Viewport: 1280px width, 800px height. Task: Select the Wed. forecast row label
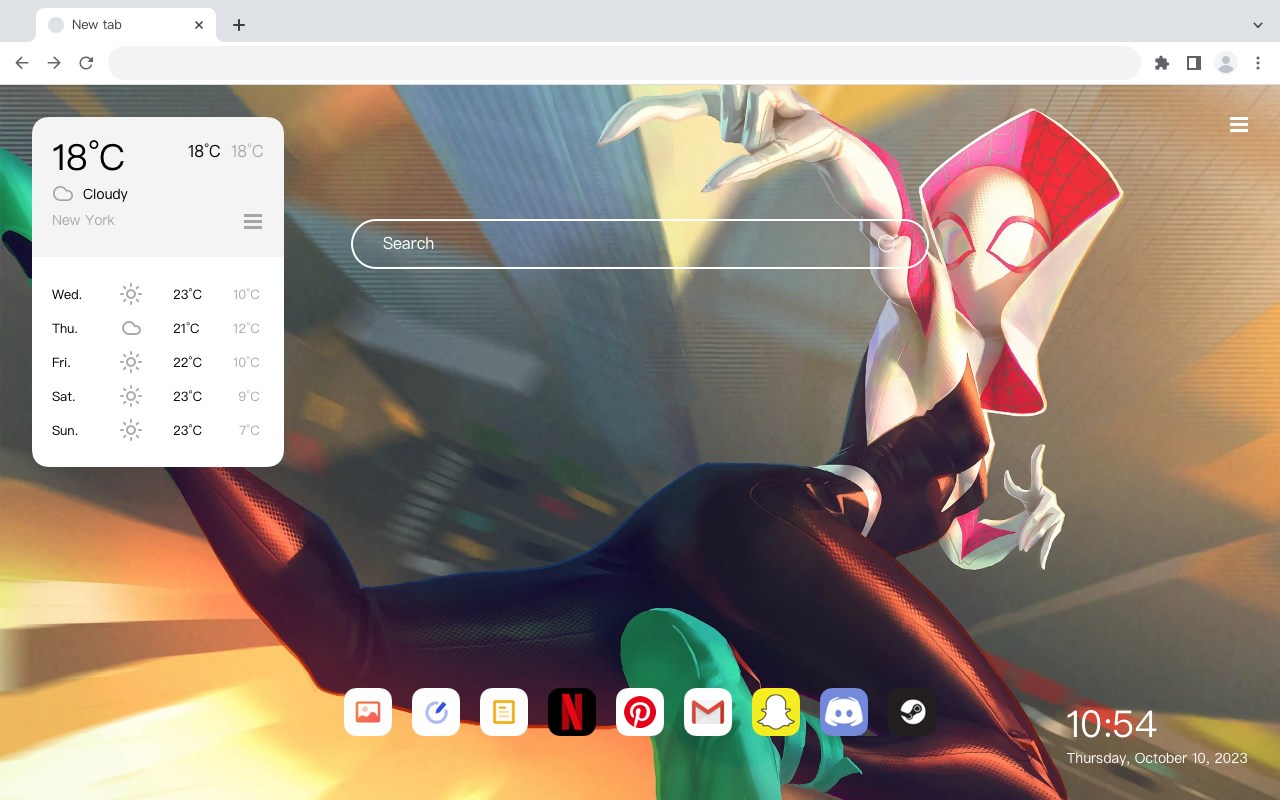(67, 294)
